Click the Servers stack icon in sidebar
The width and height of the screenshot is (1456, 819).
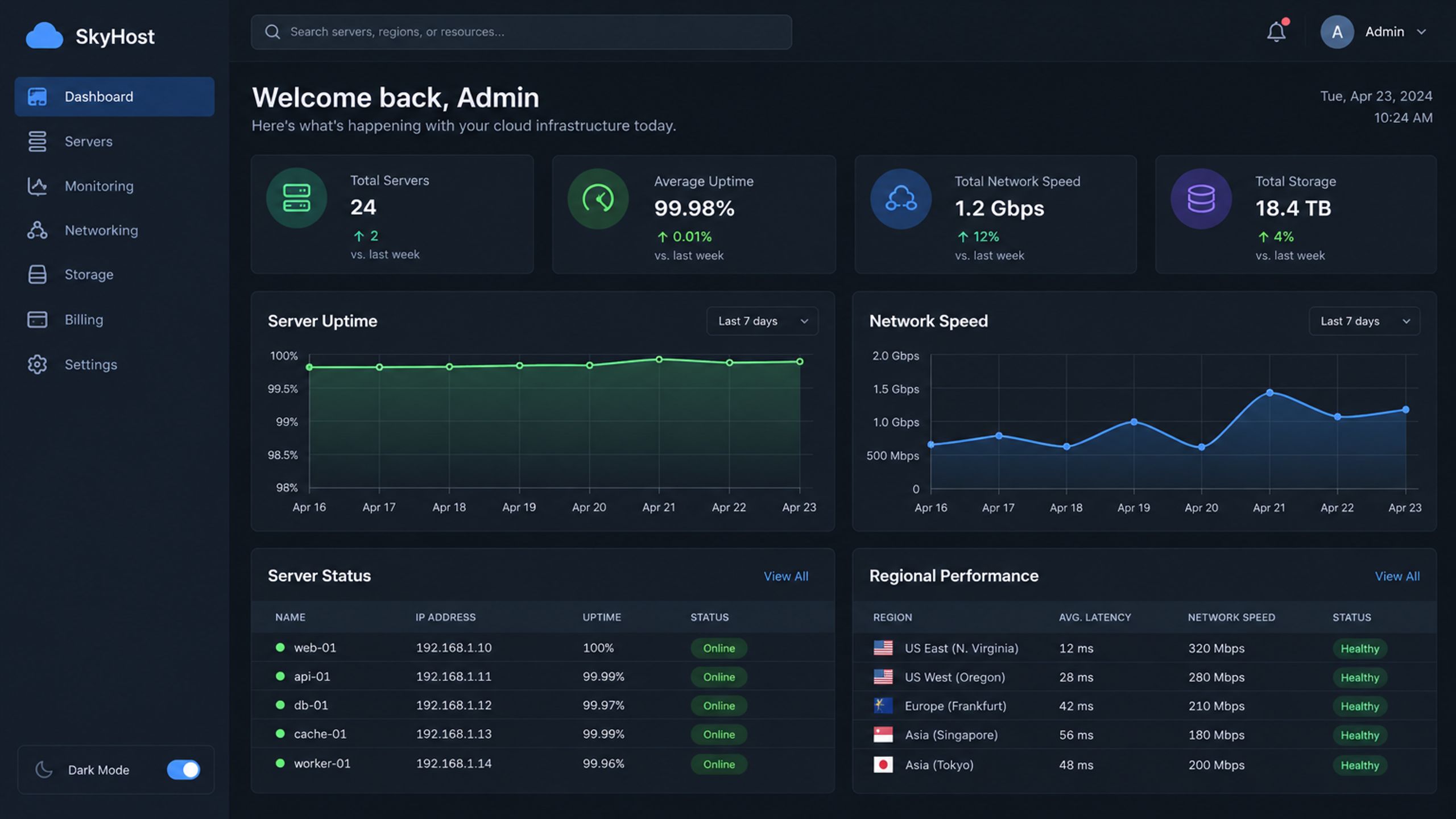tap(37, 141)
